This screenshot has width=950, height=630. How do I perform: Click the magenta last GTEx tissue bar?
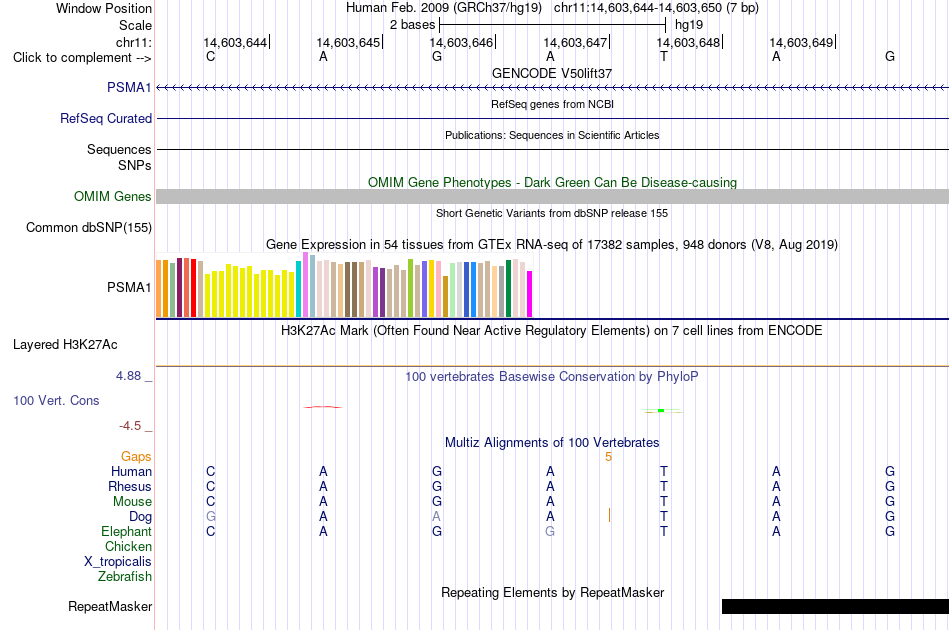click(530, 294)
